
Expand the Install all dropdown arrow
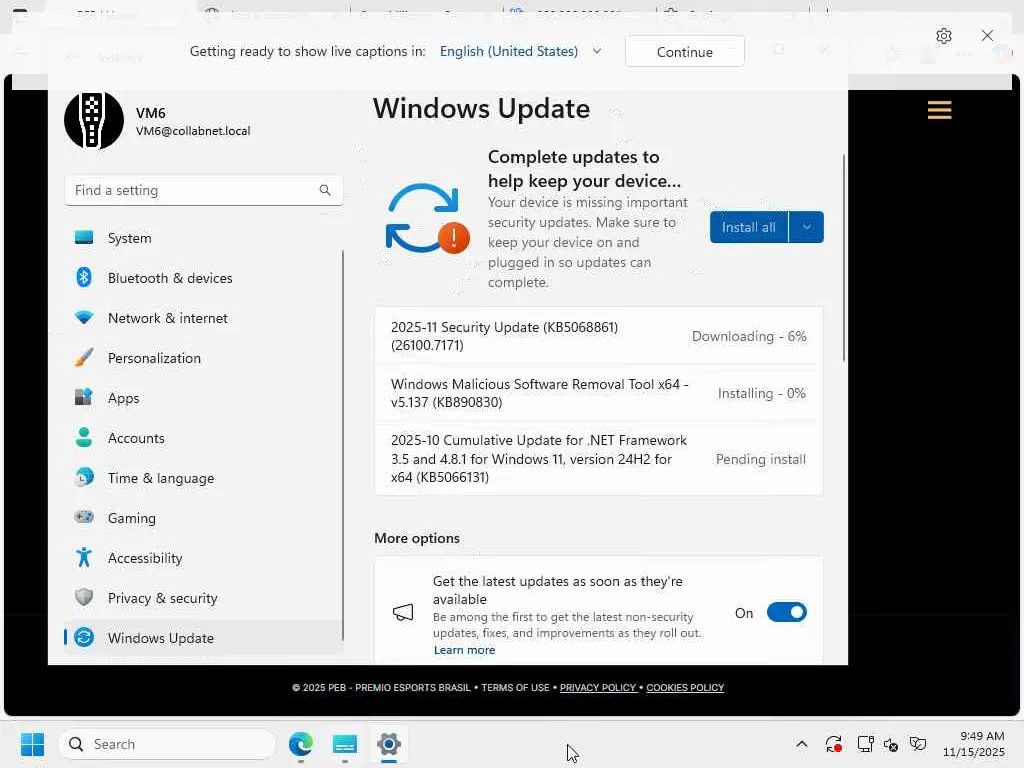point(807,227)
